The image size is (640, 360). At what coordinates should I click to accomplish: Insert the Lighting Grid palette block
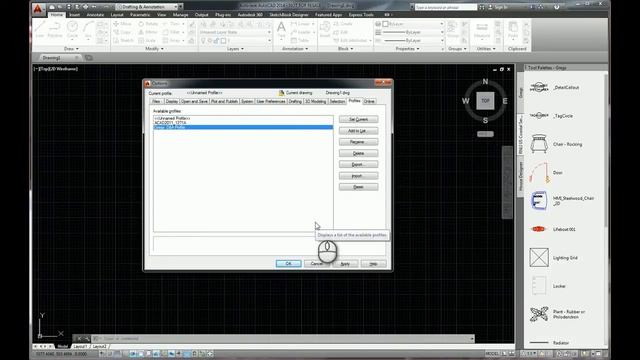[x=553, y=258]
